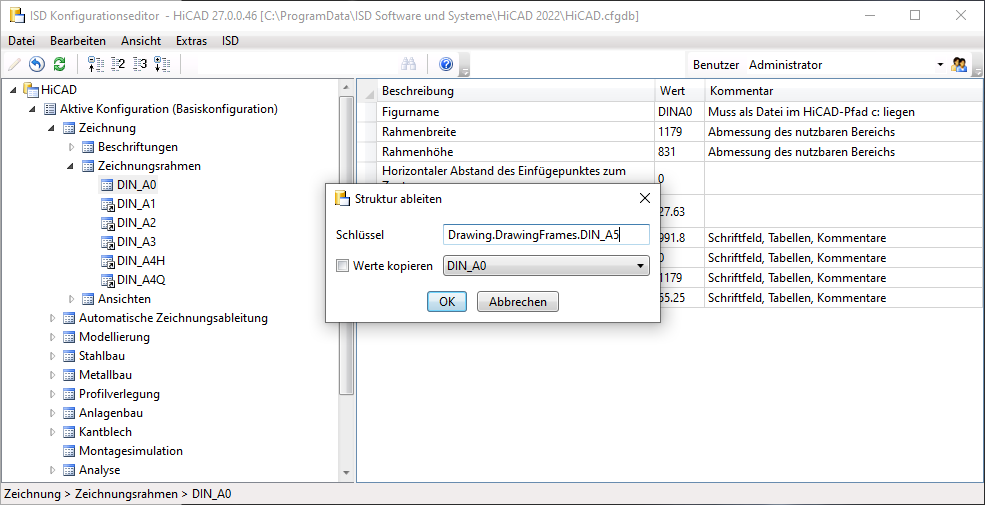Open help with blue question mark icon
This screenshot has width=985, height=505.
click(446, 64)
